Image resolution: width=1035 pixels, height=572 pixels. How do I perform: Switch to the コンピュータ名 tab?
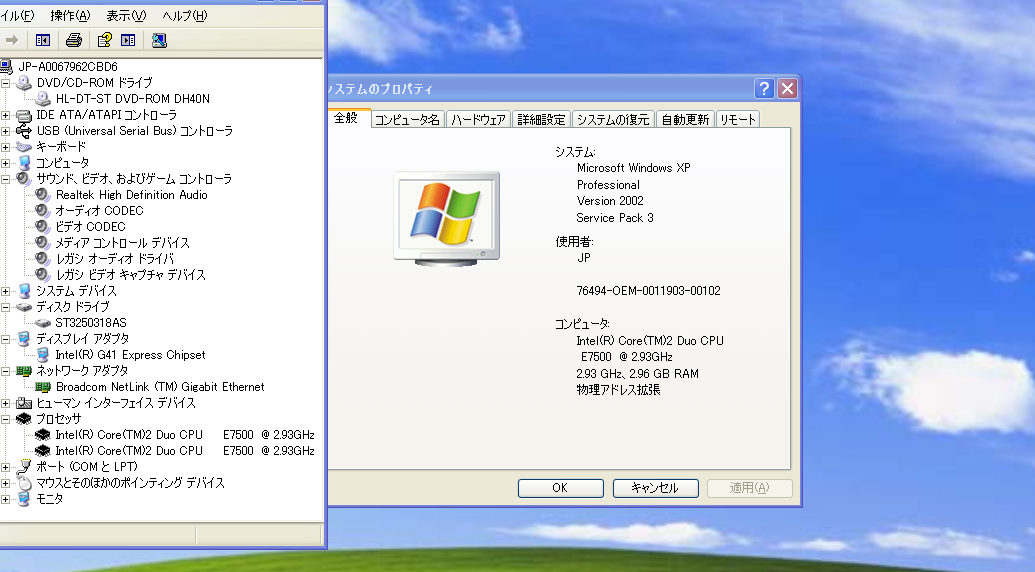point(407,119)
